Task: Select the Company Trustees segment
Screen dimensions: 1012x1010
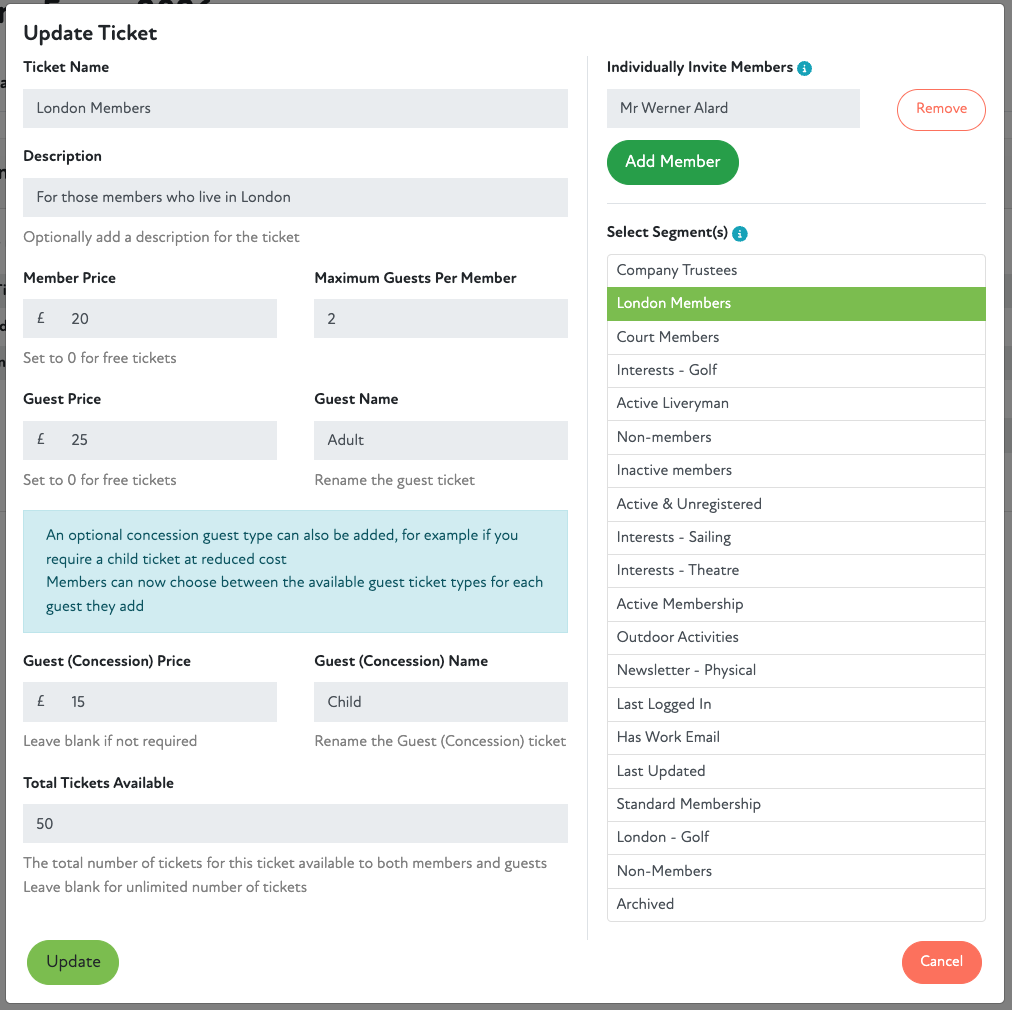Action: coord(795,270)
